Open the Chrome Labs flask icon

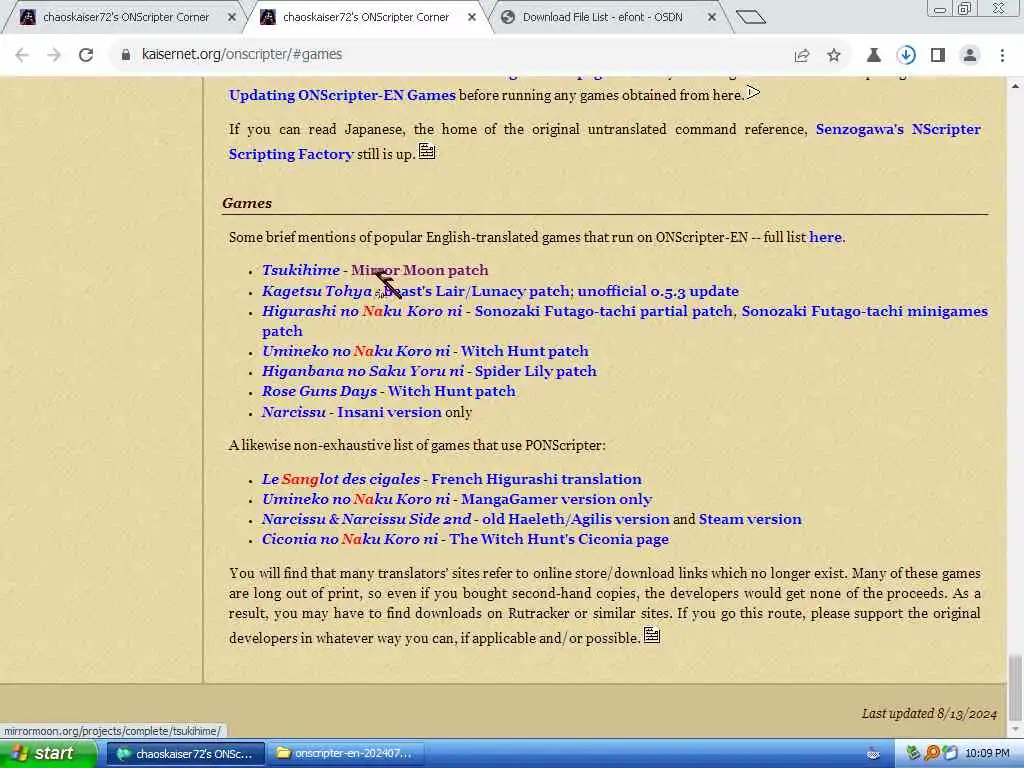point(874,56)
